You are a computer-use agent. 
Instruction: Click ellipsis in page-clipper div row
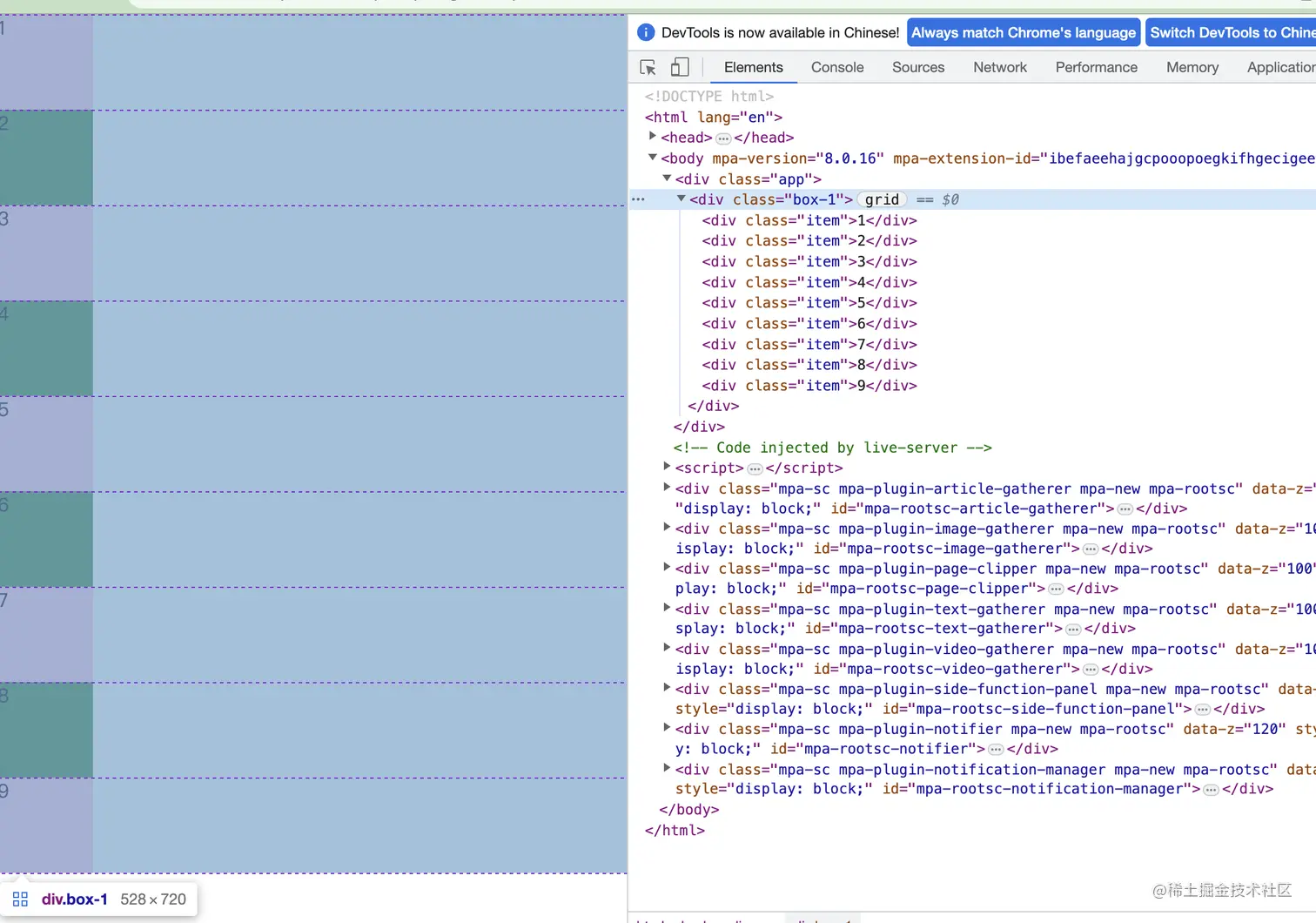(x=1056, y=590)
